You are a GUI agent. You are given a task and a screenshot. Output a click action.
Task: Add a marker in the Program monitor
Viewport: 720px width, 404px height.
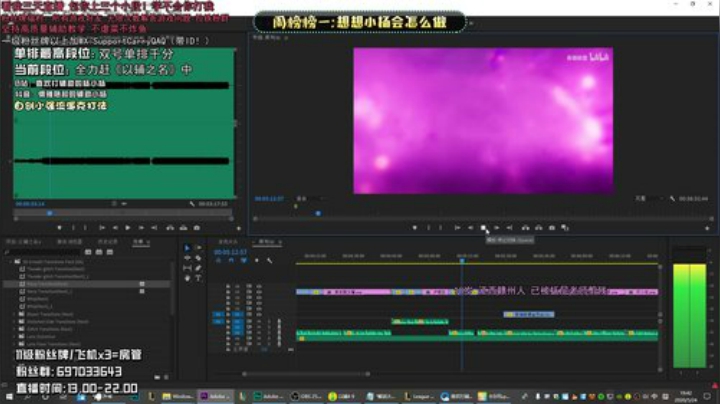(x=415, y=228)
